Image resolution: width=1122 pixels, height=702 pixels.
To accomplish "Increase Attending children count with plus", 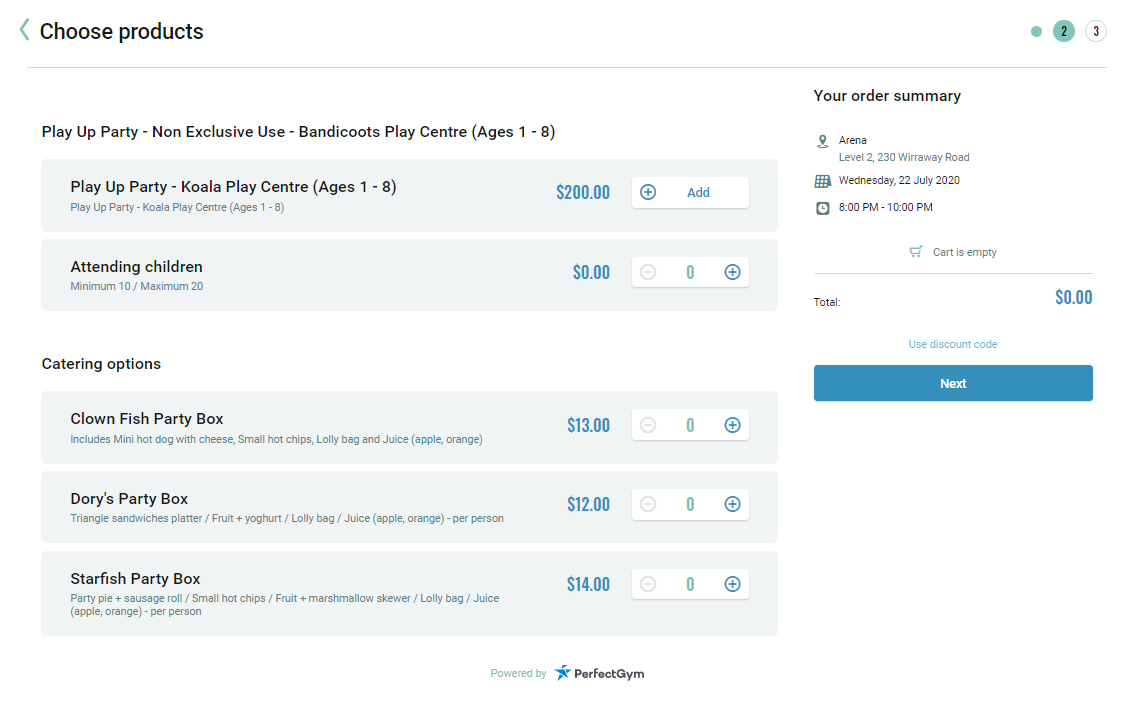I will tap(732, 272).
